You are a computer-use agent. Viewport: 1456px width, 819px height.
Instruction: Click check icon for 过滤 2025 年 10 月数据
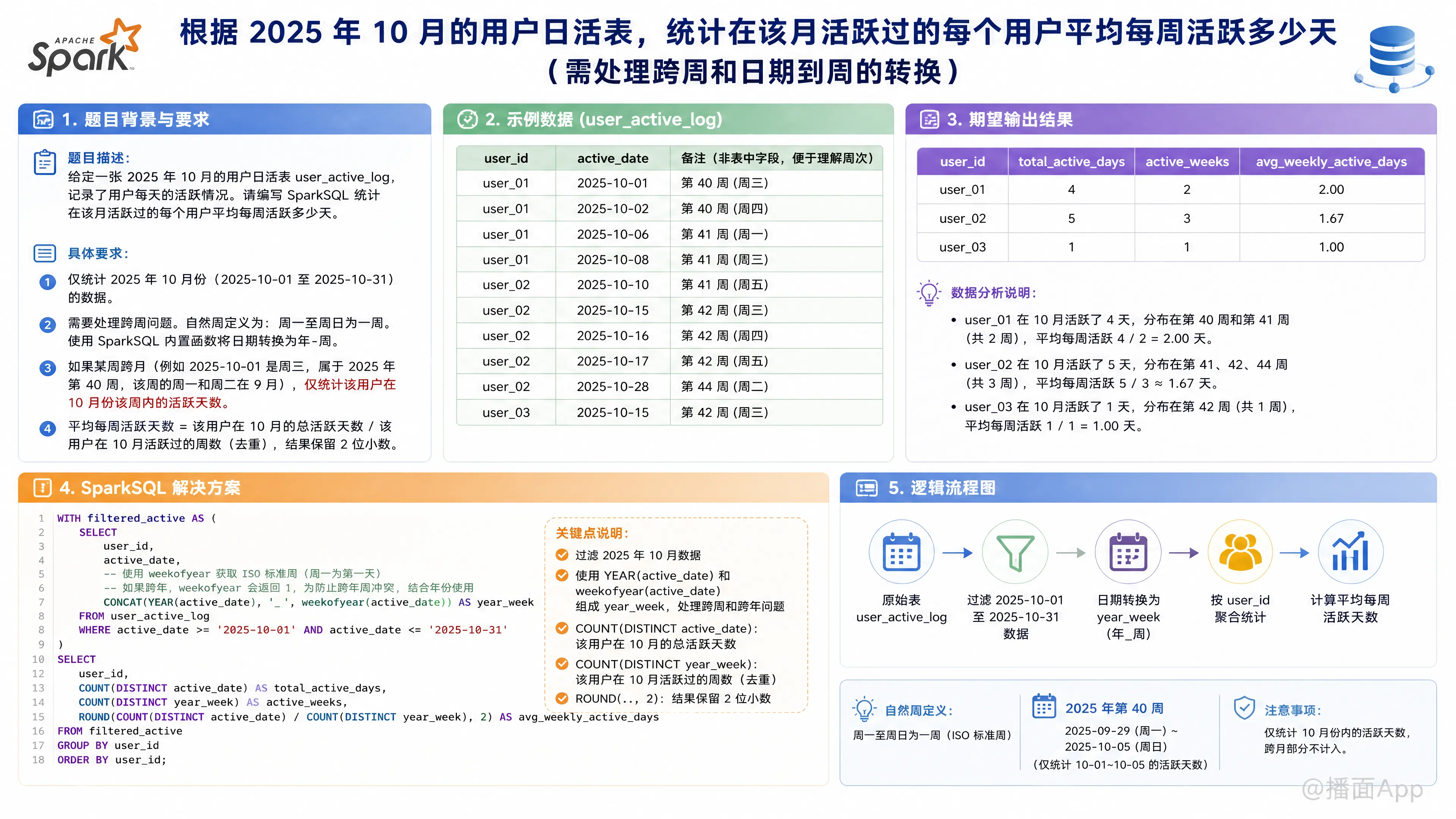pos(562,554)
